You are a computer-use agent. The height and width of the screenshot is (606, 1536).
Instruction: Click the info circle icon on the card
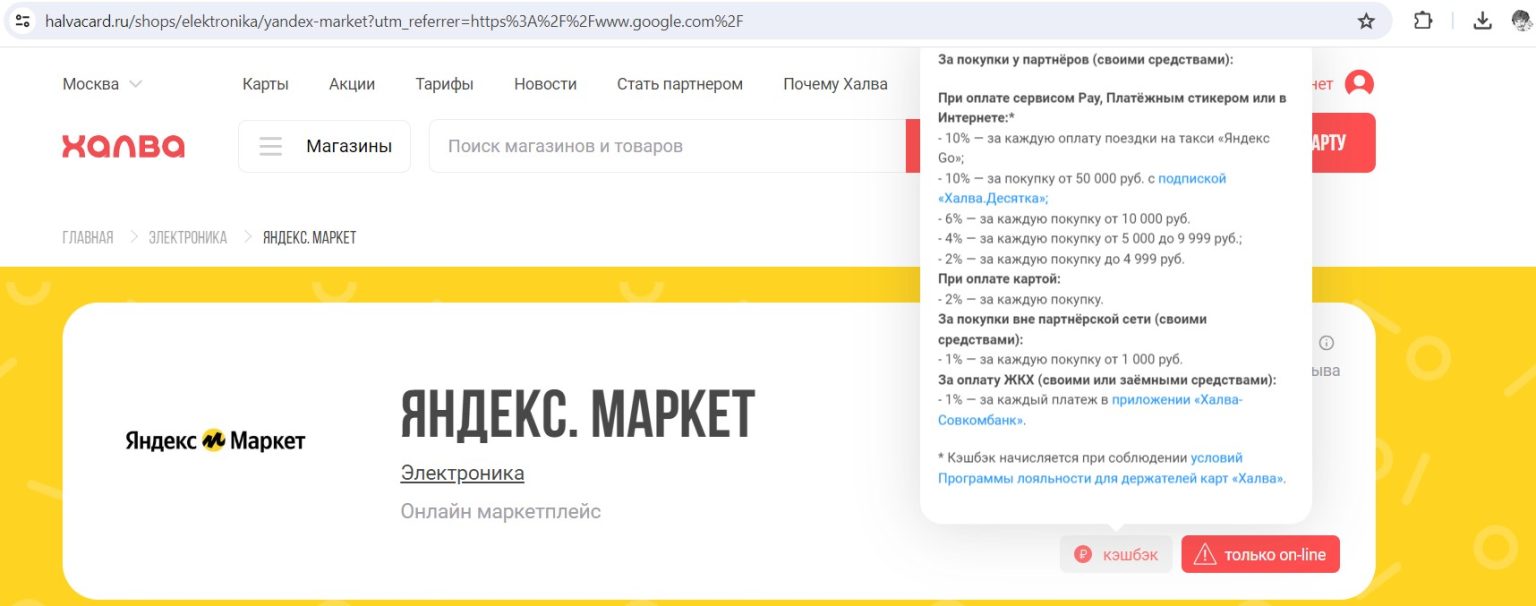pos(1326,343)
